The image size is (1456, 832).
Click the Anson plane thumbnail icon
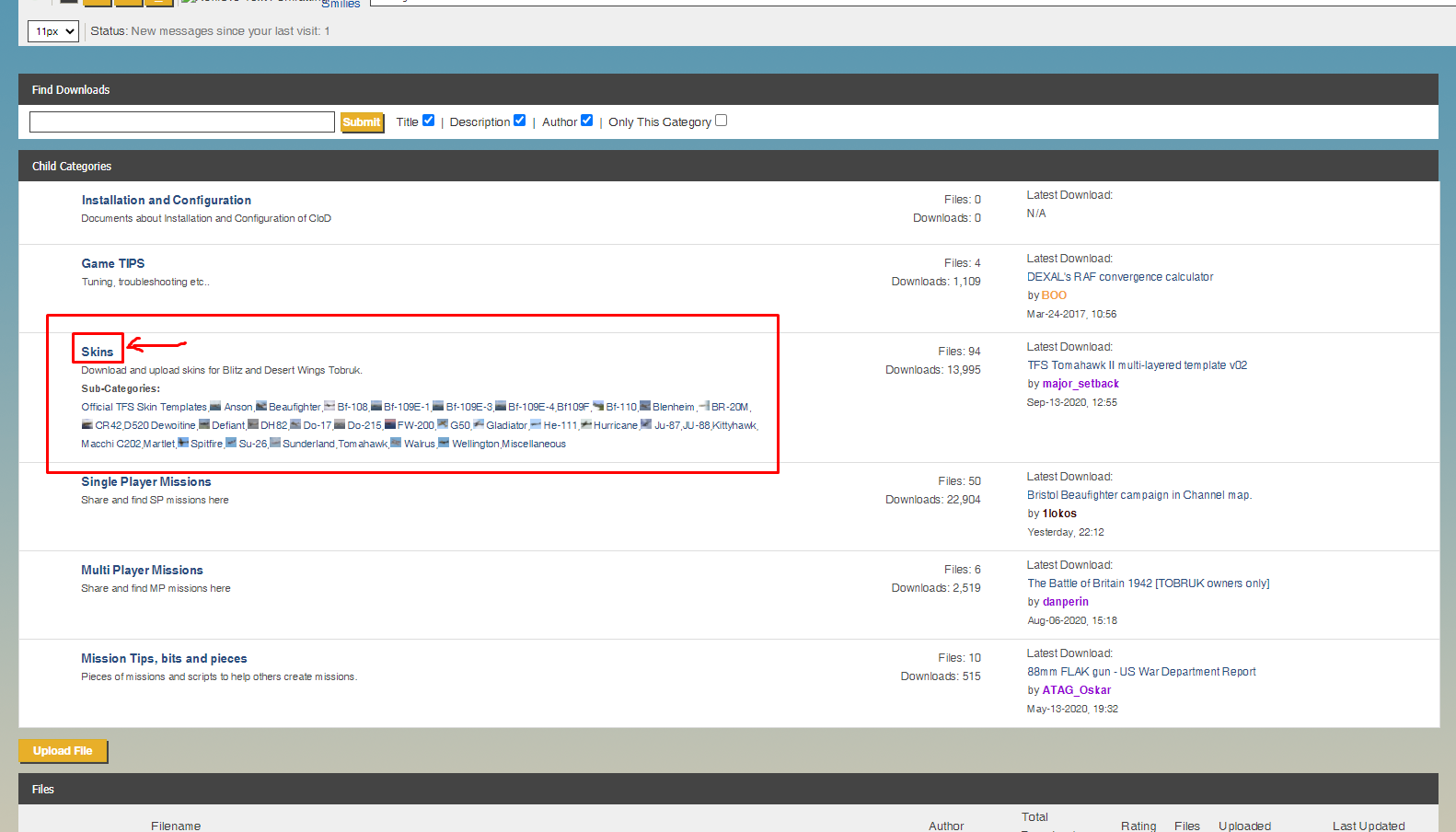215,406
